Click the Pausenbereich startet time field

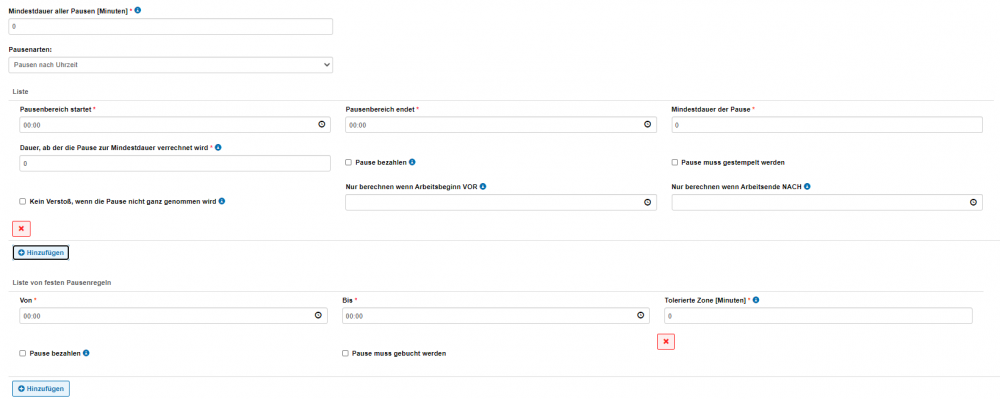175,125
